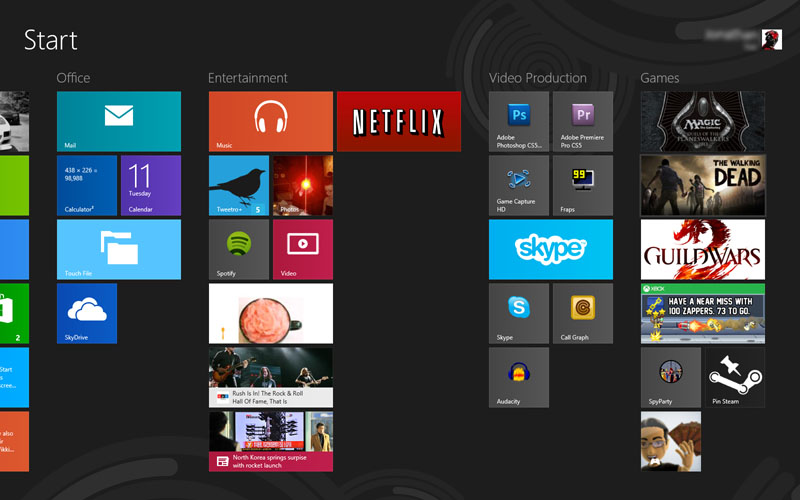
Task: Click the Game Capture HD tile
Action: (x=519, y=185)
